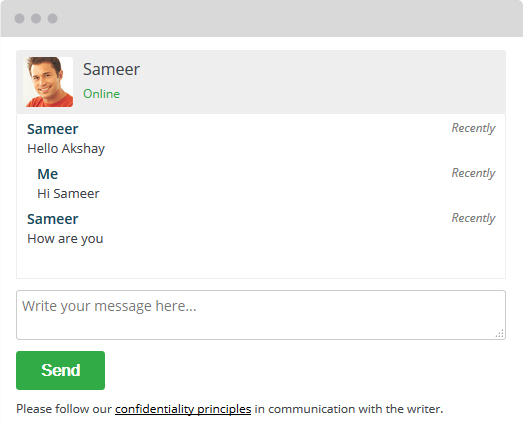Screen dimensions: 523x429
Task: Open the confidentiality principles link
Action: click(x=183, y=409)
